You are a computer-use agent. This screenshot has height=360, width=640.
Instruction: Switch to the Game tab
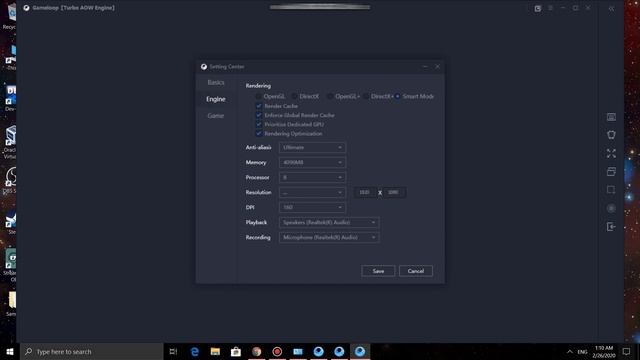point(216,116)
